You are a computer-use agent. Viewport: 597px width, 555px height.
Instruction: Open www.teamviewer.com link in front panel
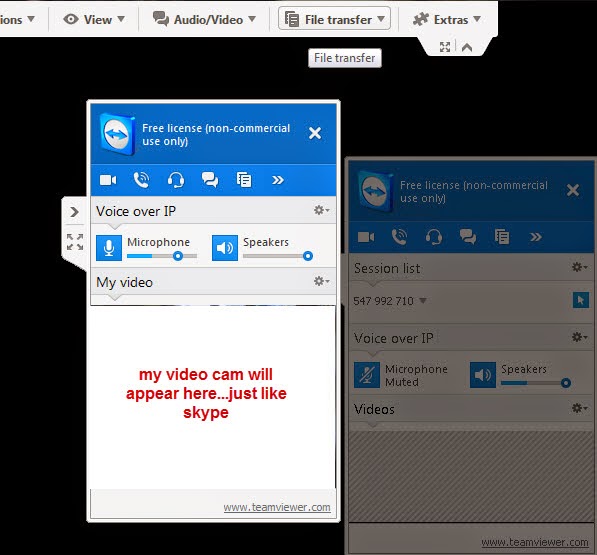click(x=277, y=507)
